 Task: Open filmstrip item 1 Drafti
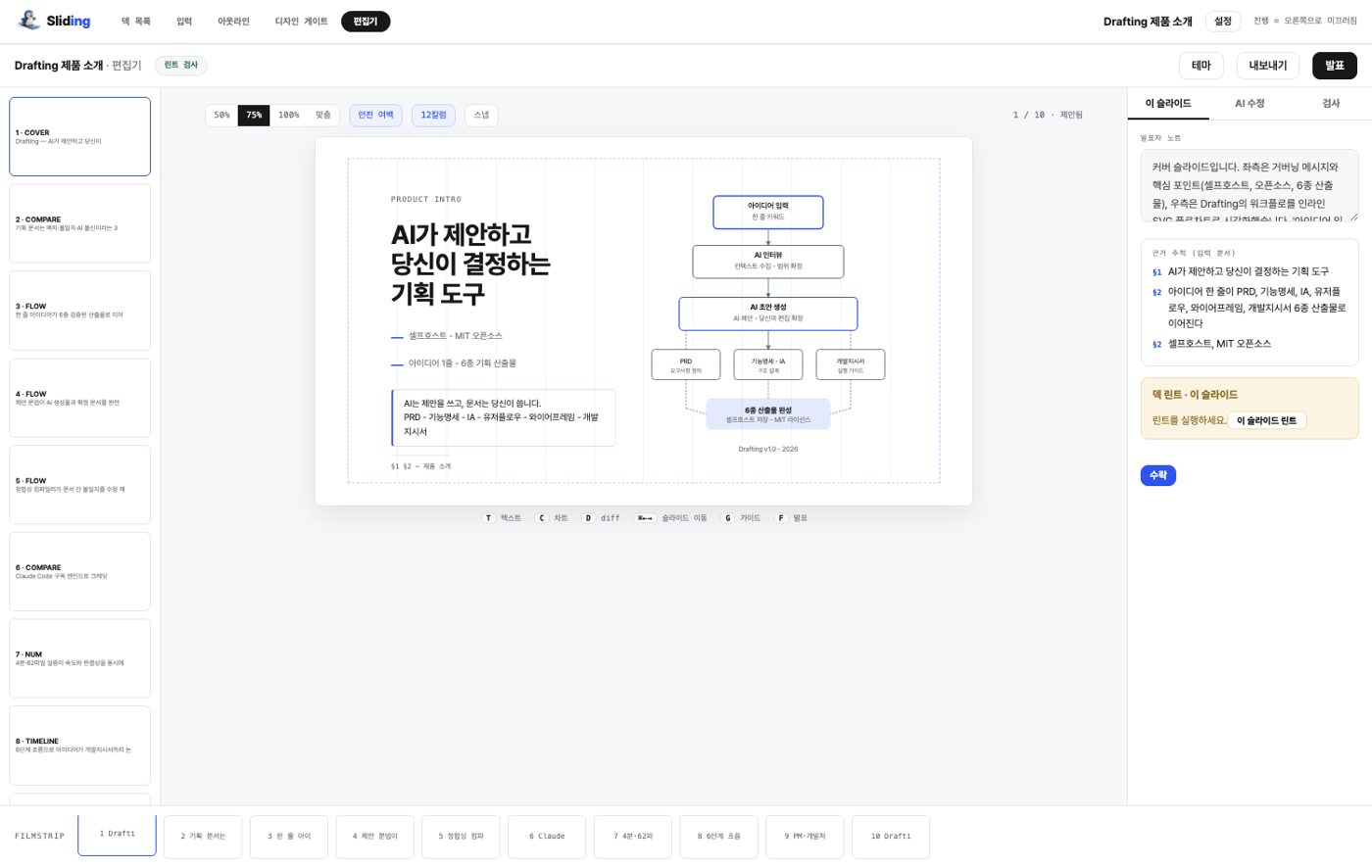[x=117, y=835]
